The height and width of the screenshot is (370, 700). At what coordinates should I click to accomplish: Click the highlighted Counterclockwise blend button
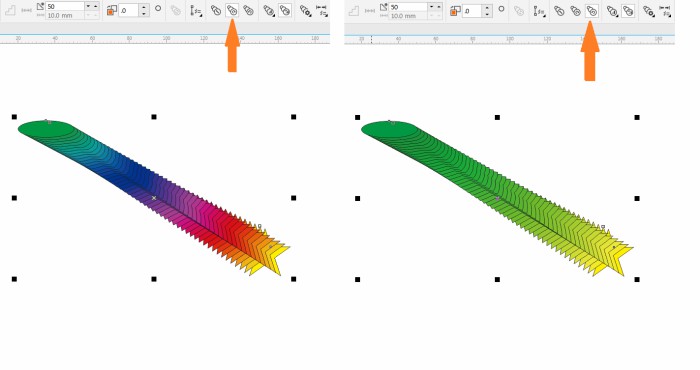click(592, 10)
